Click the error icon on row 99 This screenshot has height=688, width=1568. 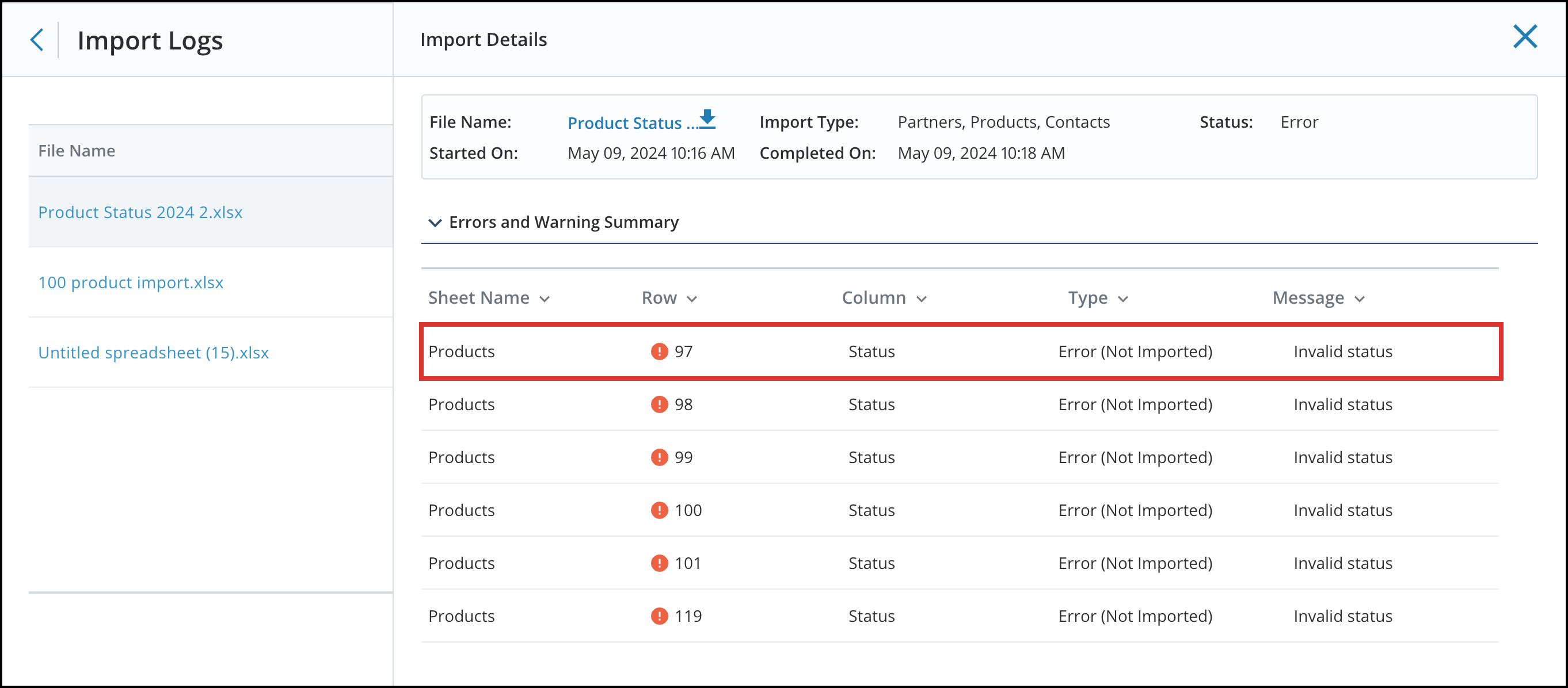(x=659, y=457)
